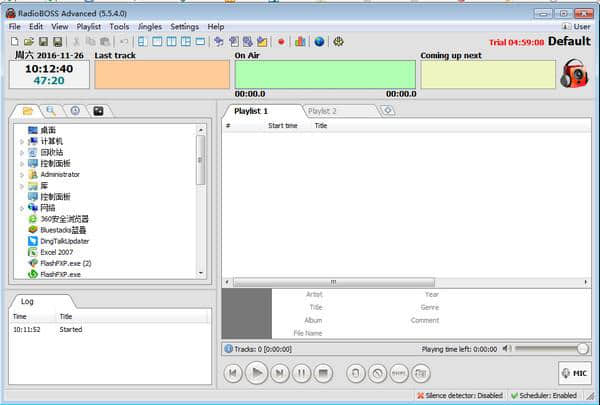Open the settings gear icon in toolbar

point(338,42)
